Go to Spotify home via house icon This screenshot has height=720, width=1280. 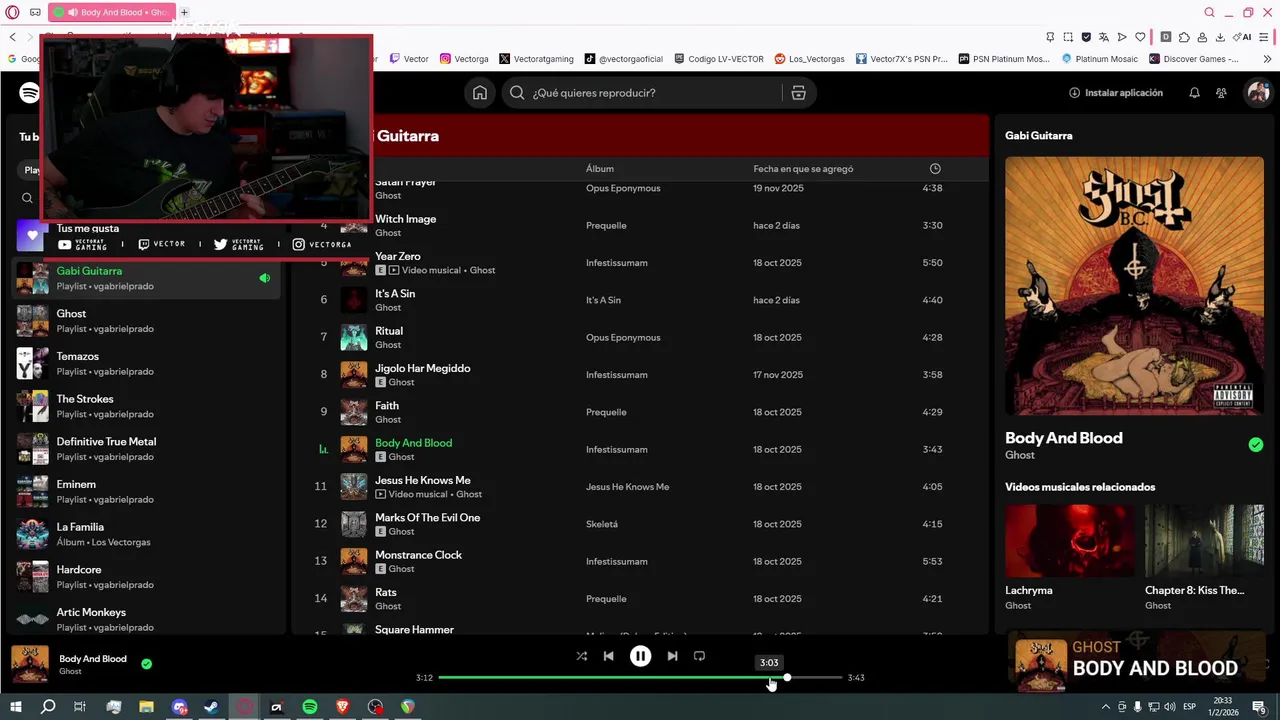tap(480, 93)
